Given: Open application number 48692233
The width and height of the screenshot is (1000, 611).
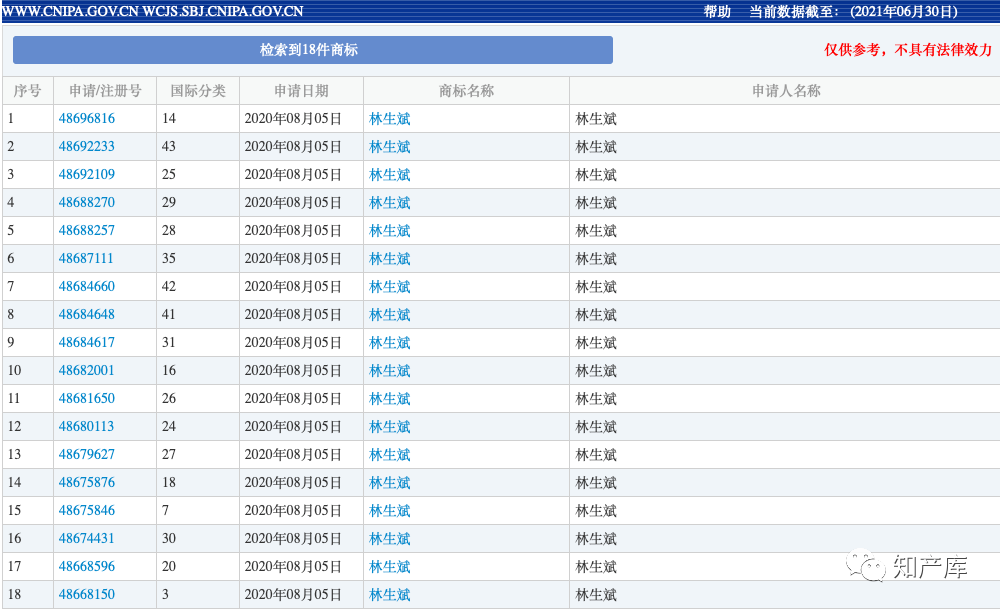Looking at the screenshot, I should [x=86, y=147].
